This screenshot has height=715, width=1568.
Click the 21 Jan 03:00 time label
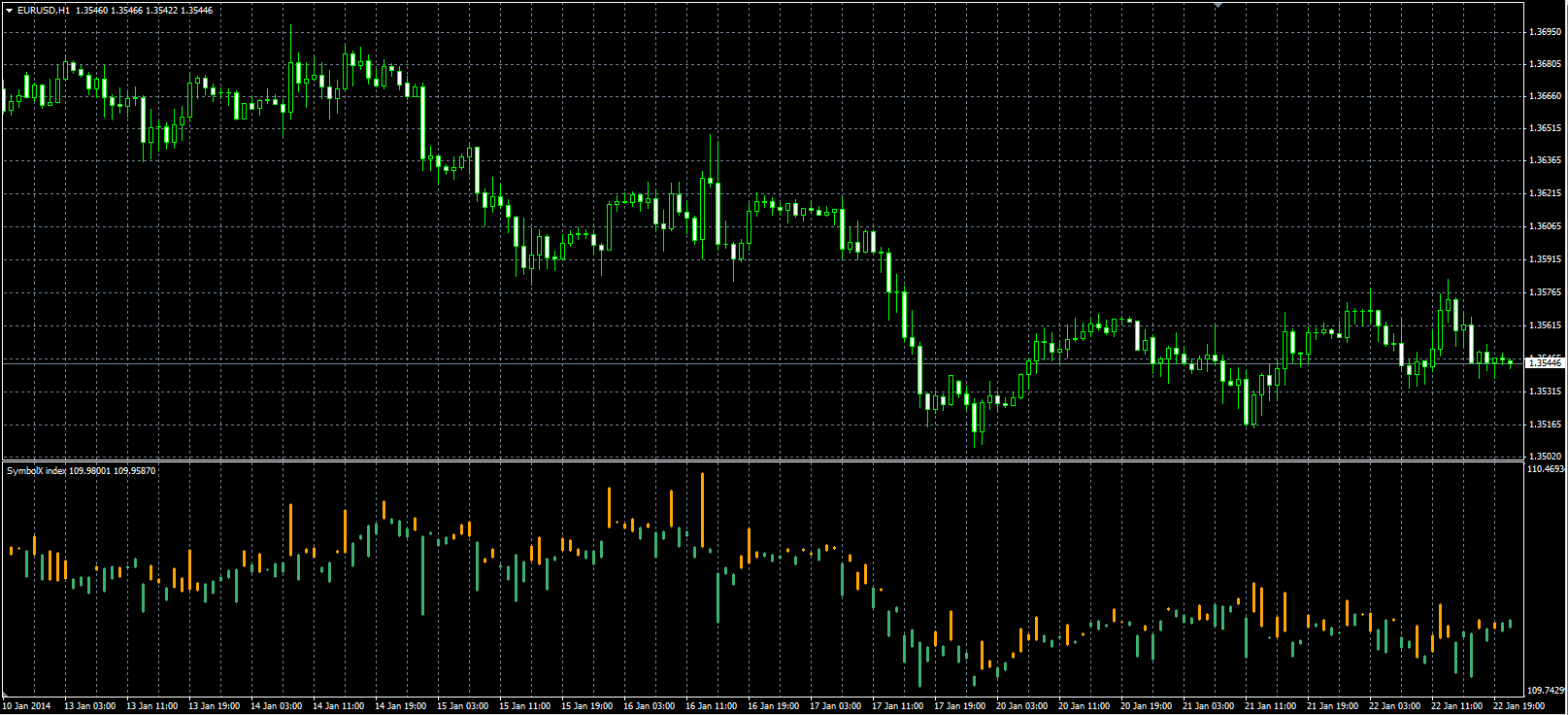(x=1208, y=706)
